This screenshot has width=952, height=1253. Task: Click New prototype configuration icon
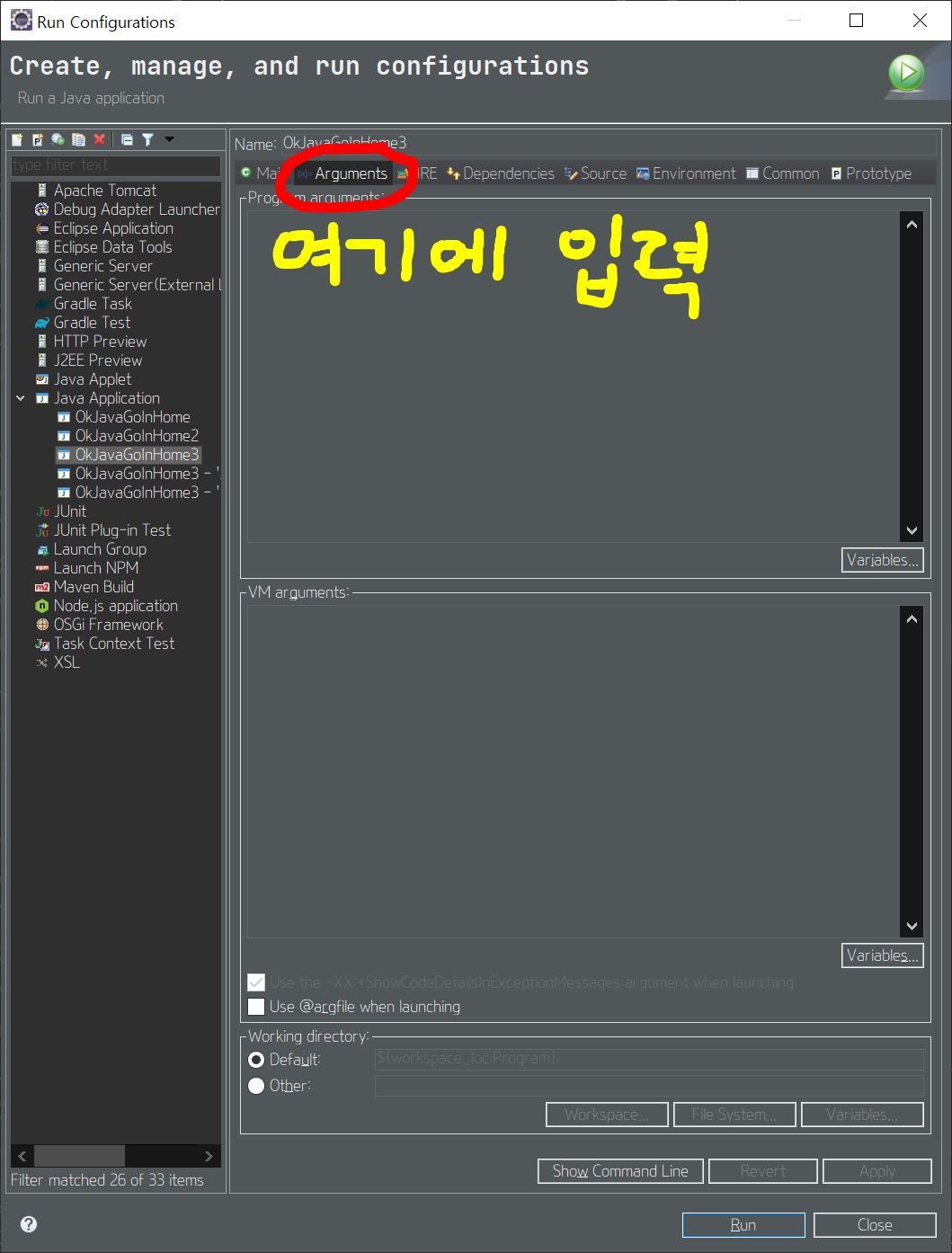[38, 139]
